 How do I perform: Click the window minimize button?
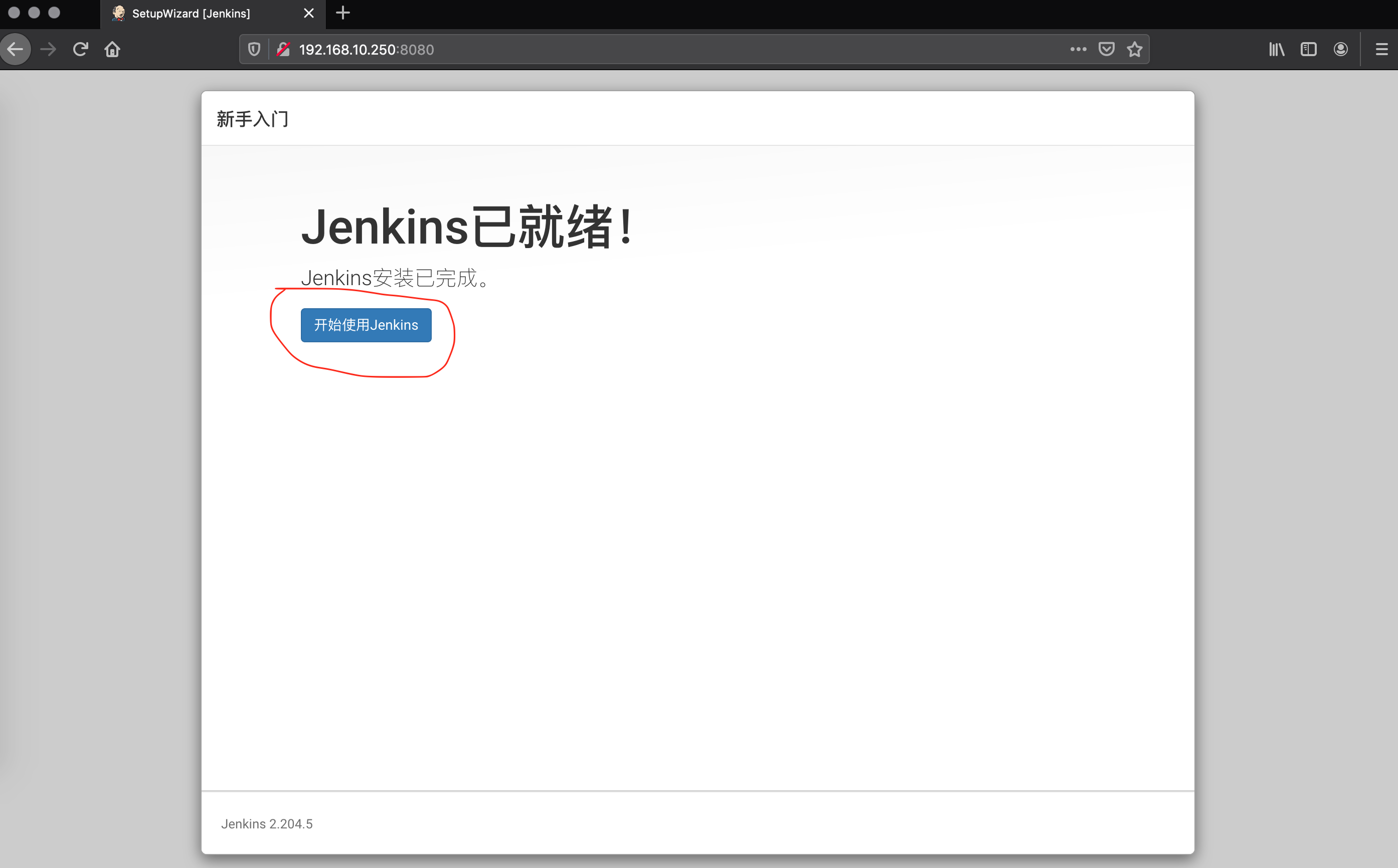[35, 13]
